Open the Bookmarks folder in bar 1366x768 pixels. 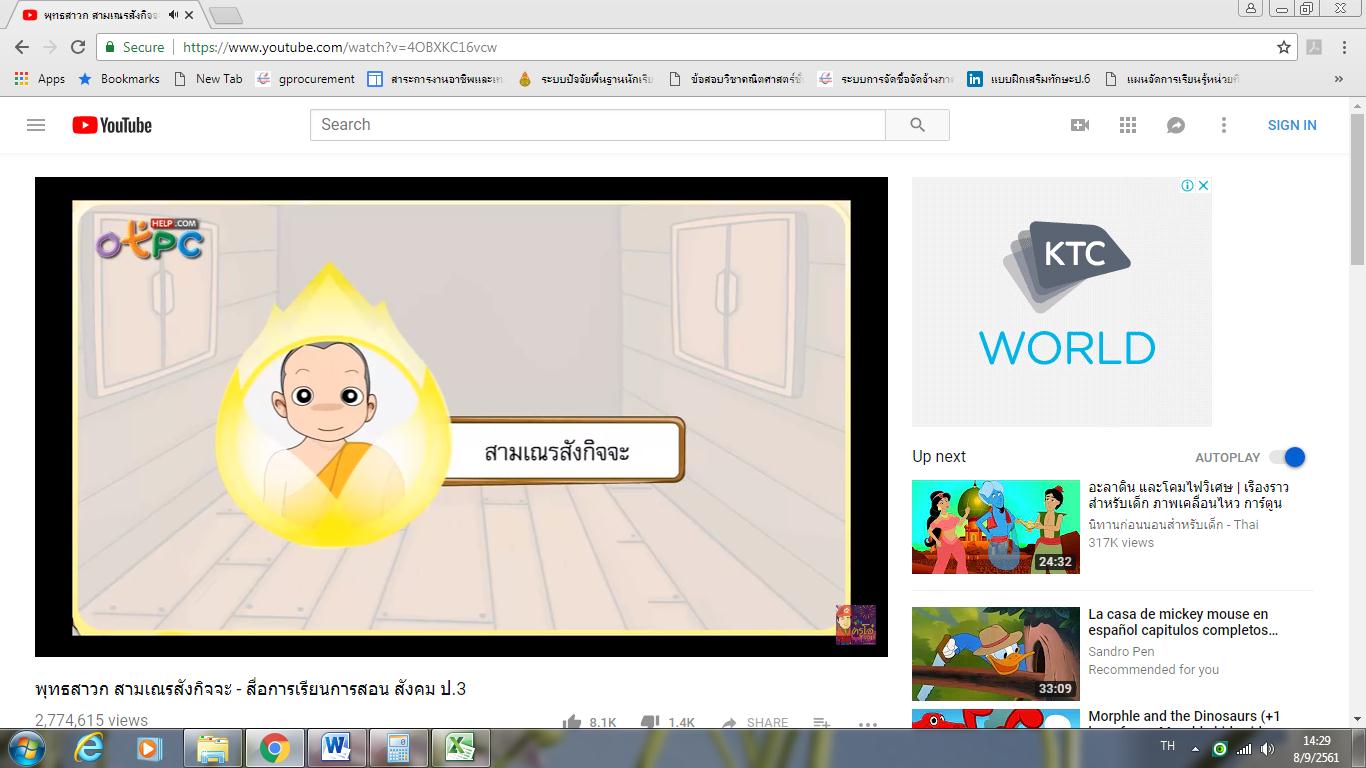119,79
